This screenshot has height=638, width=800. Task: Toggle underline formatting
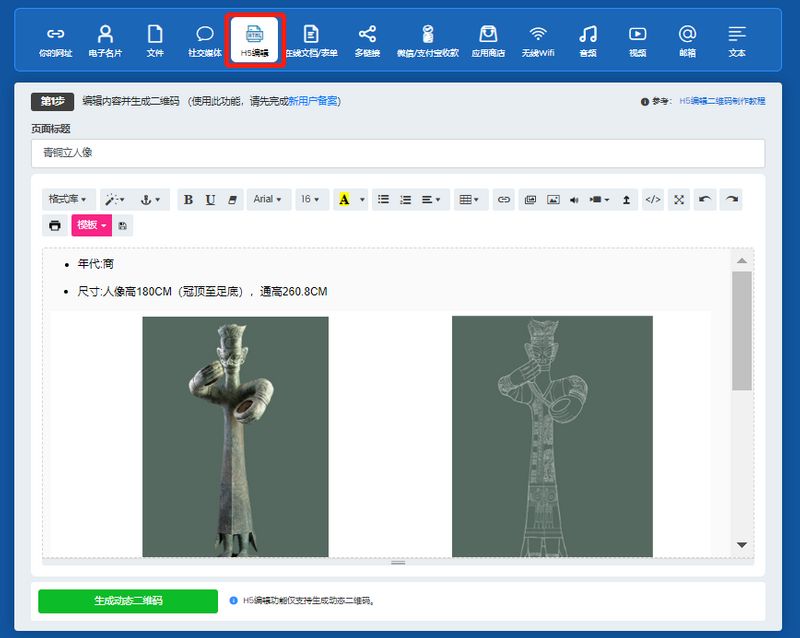tap(210, 200)
